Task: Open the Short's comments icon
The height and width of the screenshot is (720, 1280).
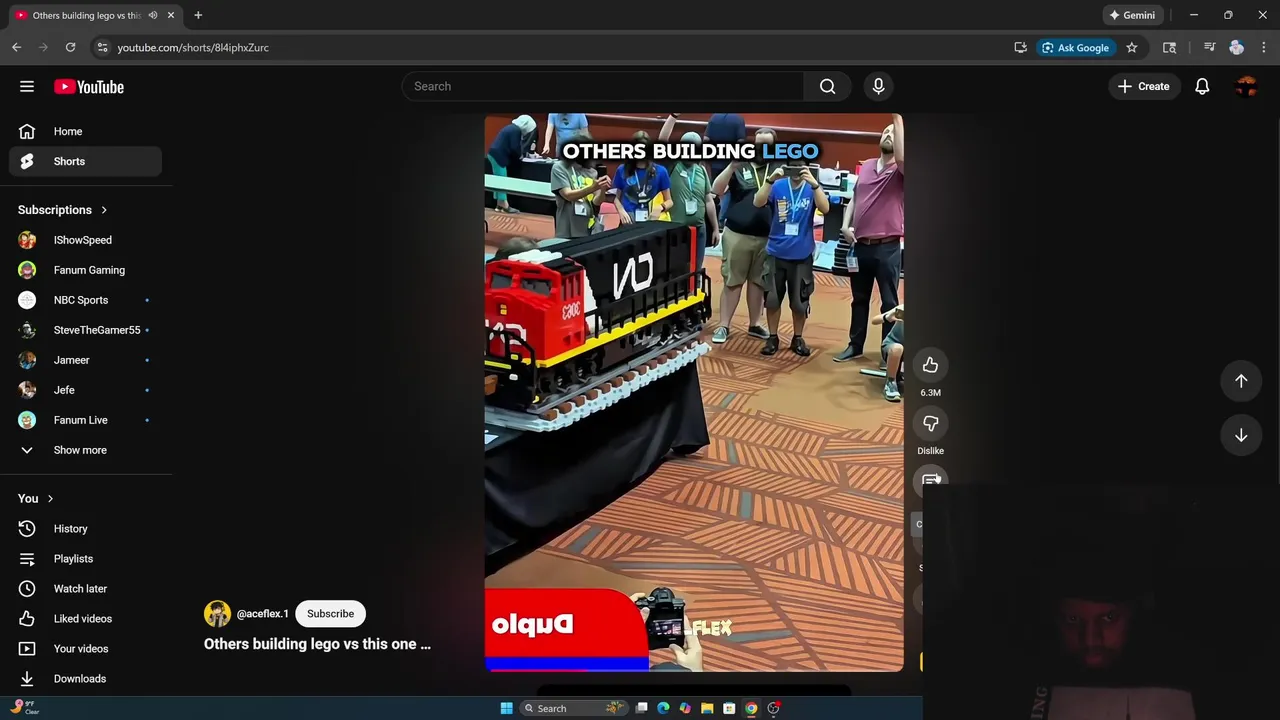Action: pos(930,481)
